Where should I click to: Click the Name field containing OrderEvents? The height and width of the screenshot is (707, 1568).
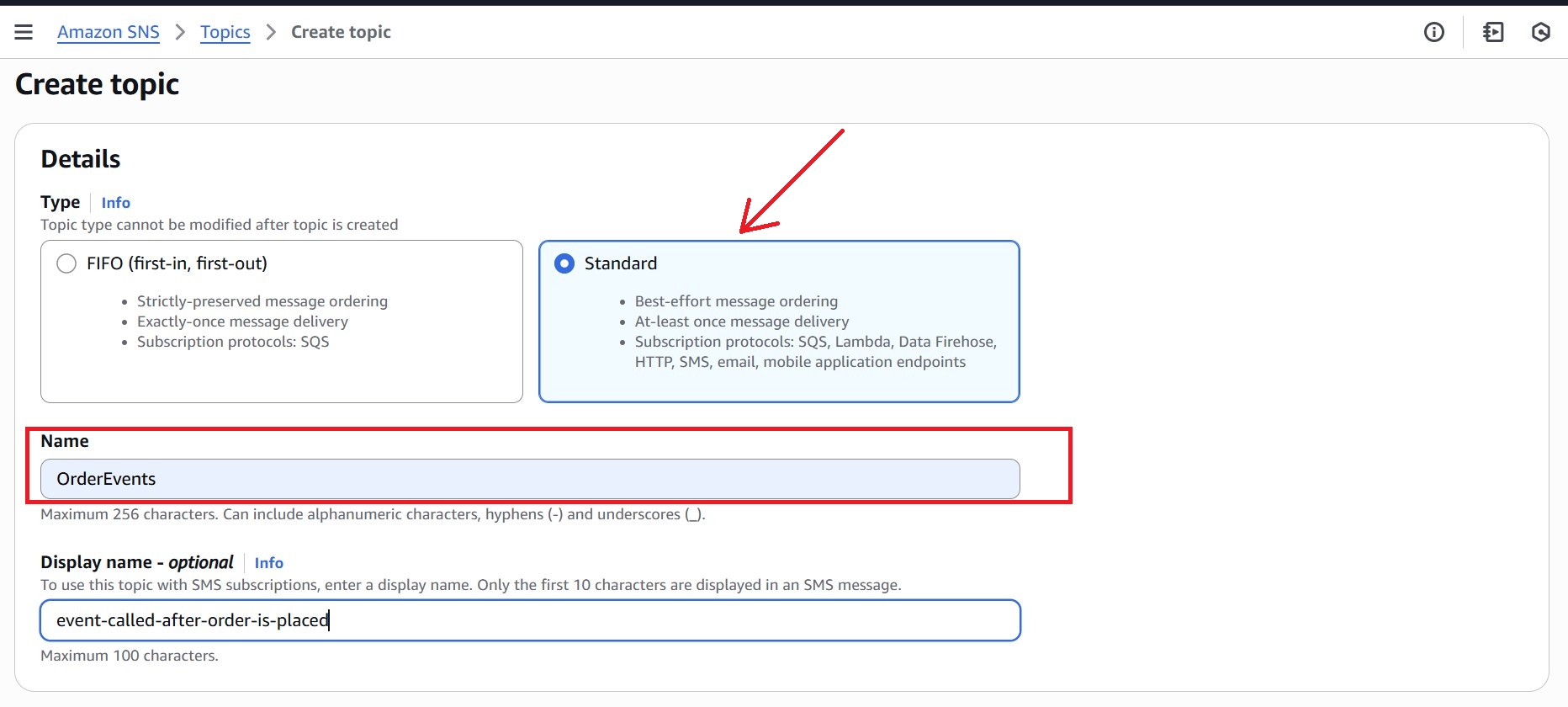pyautogui.click(x=530, y=479)
